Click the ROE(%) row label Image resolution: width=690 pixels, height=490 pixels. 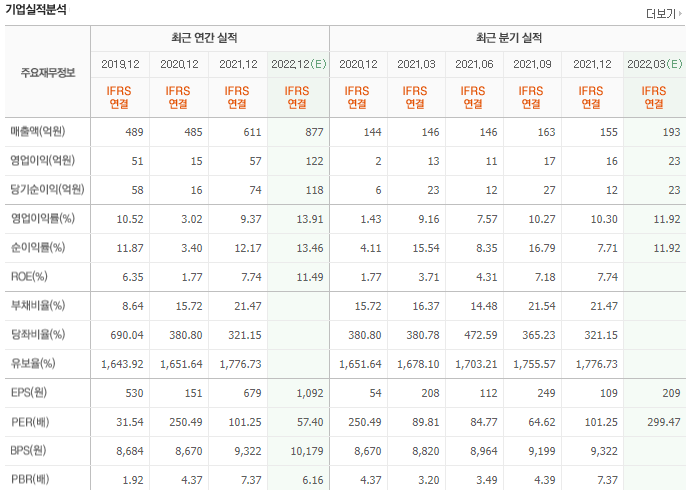point(29,277)
